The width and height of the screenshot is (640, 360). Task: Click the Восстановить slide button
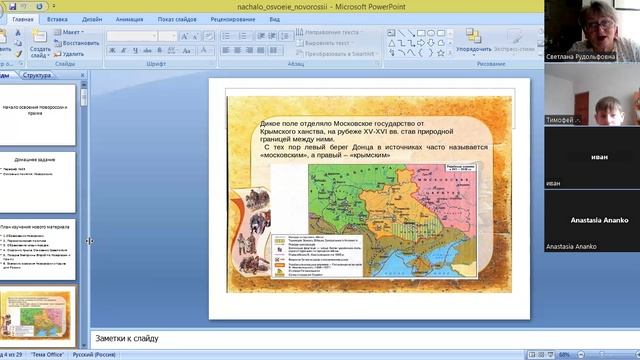77,43
